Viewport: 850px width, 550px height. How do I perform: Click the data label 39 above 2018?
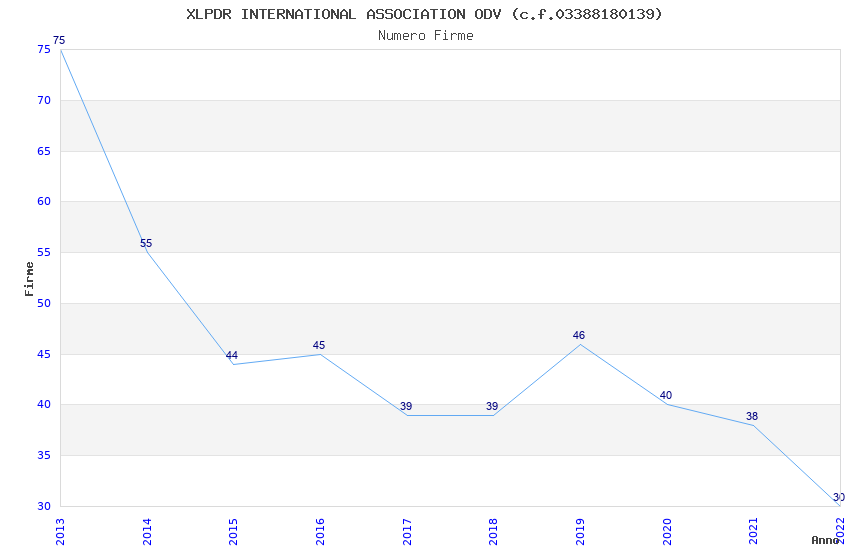(x=492, y=406)
